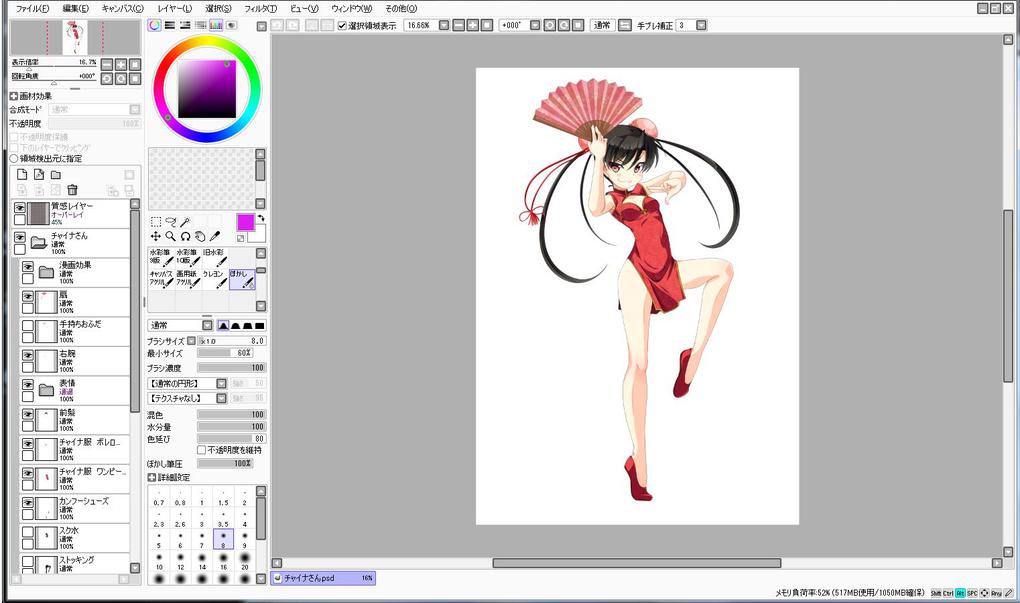Open the 【テクスチャなし】 texture dropdown
1020x603 pixels.
coord(221,398)
